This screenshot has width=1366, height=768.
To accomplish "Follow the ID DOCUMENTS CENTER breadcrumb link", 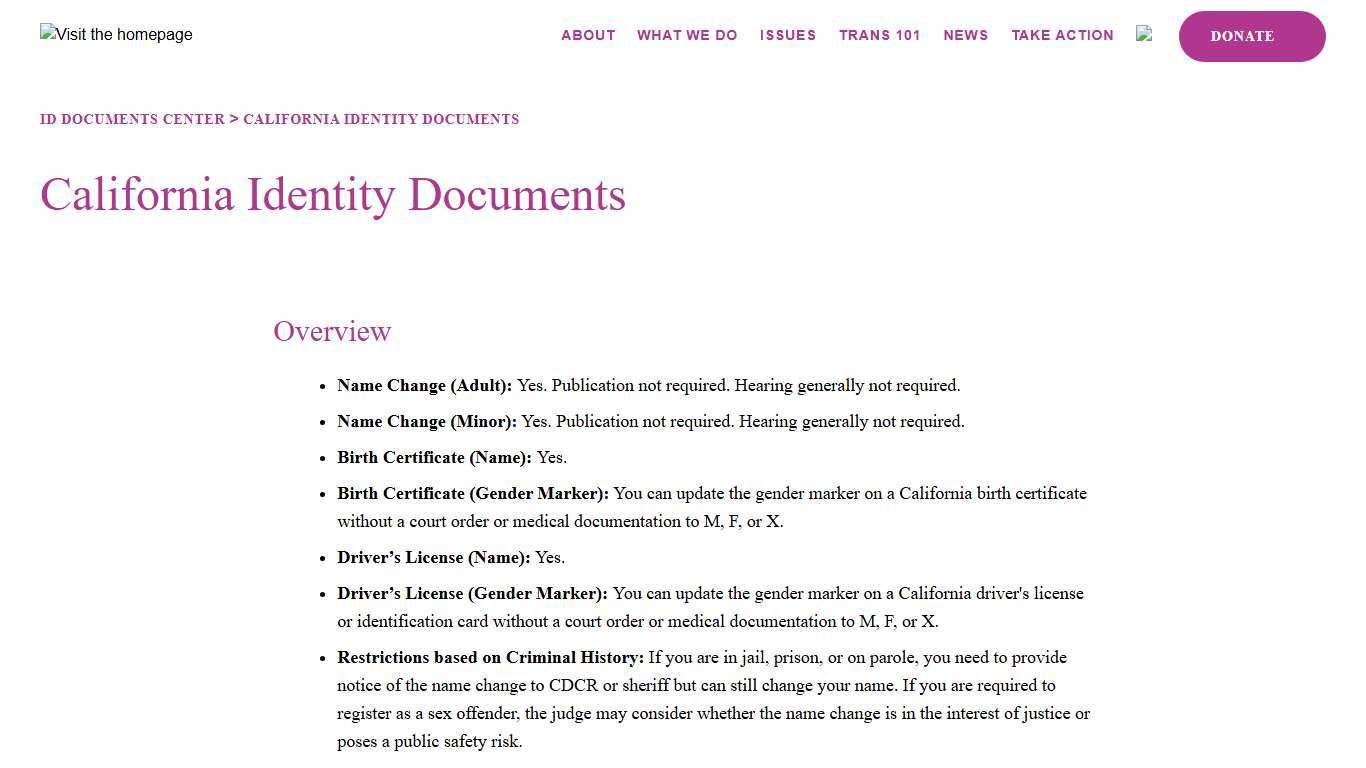I will [x=132, y=119].
